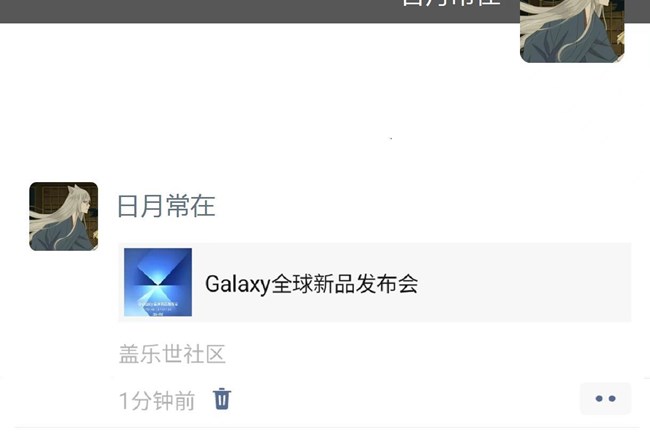
Task: Open the 盖乐世社区 source label
Action: pos(172,354)
